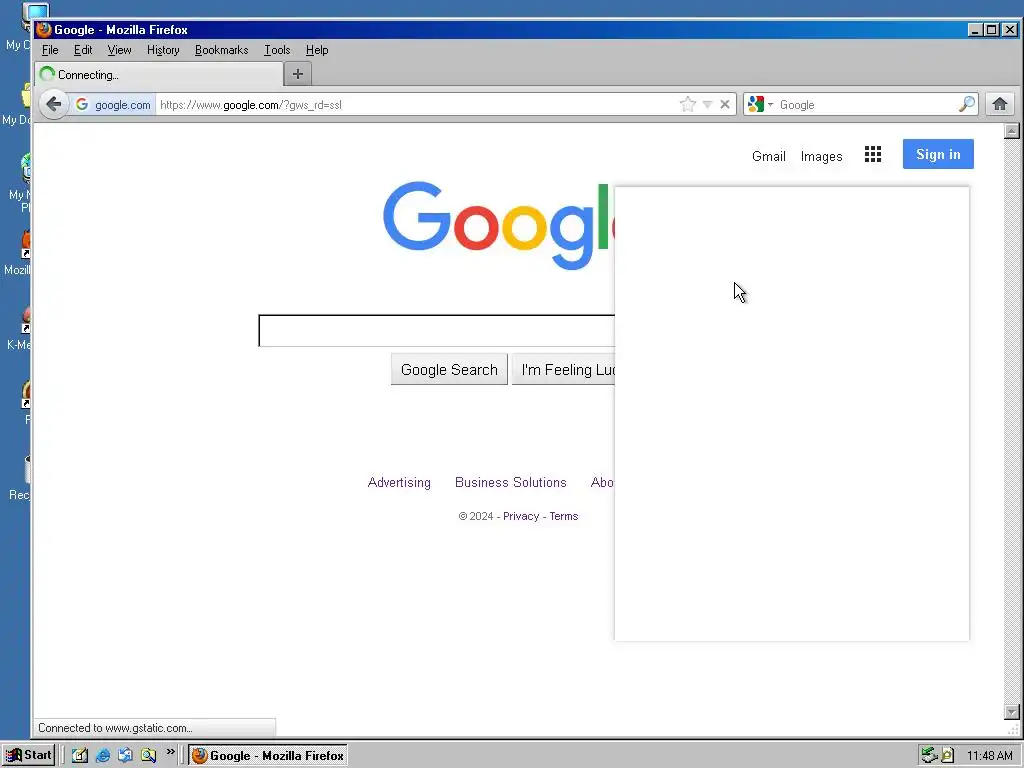Click the vertical scrollbar down arrow
This screenshot has width=1024, height=768.
tap(1012, 712)
